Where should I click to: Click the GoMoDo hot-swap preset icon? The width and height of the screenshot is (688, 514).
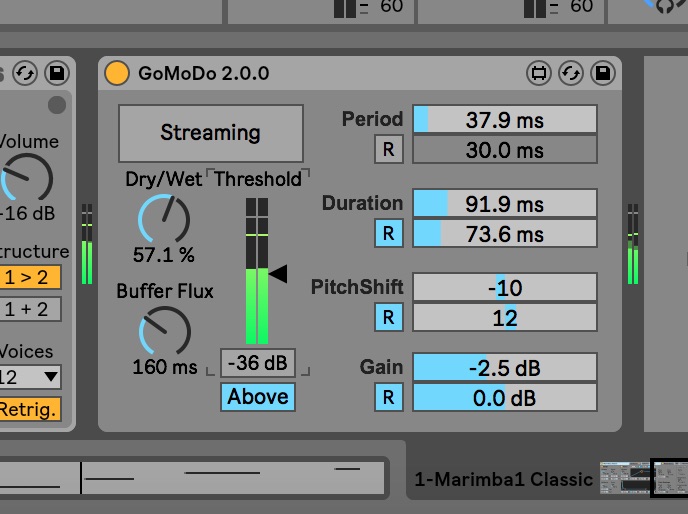point(571,73)
